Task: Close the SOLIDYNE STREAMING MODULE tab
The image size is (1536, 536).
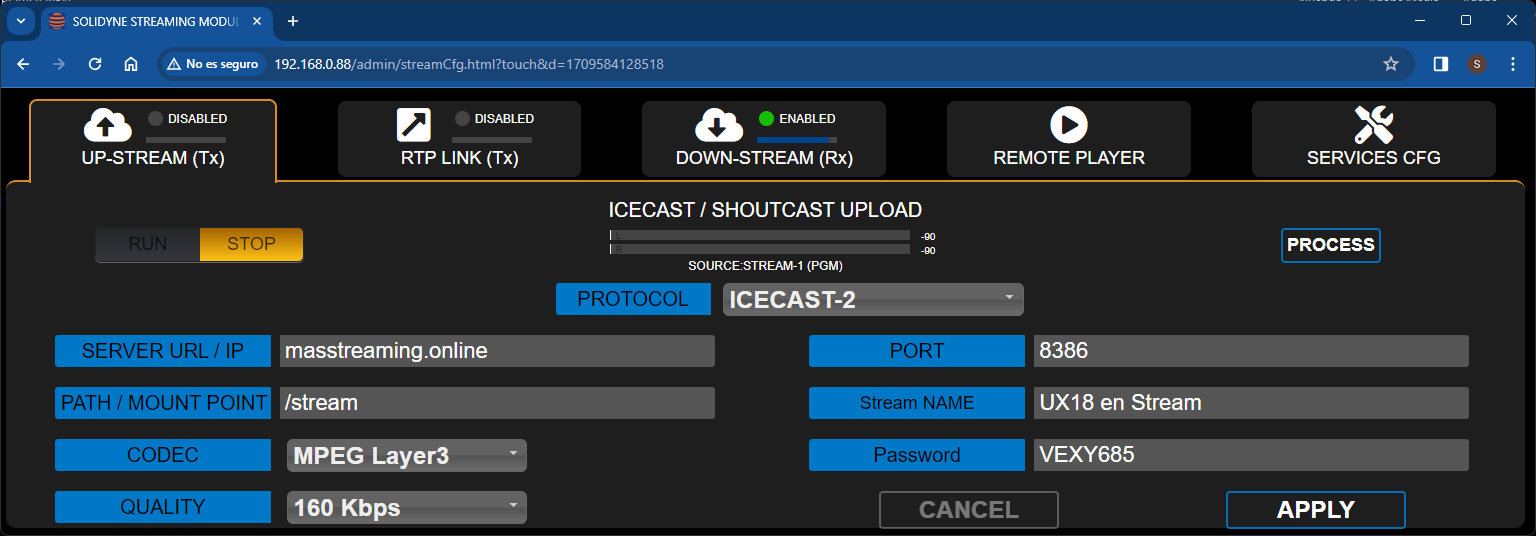Action: pyautogui.click(x=257, y=21)
